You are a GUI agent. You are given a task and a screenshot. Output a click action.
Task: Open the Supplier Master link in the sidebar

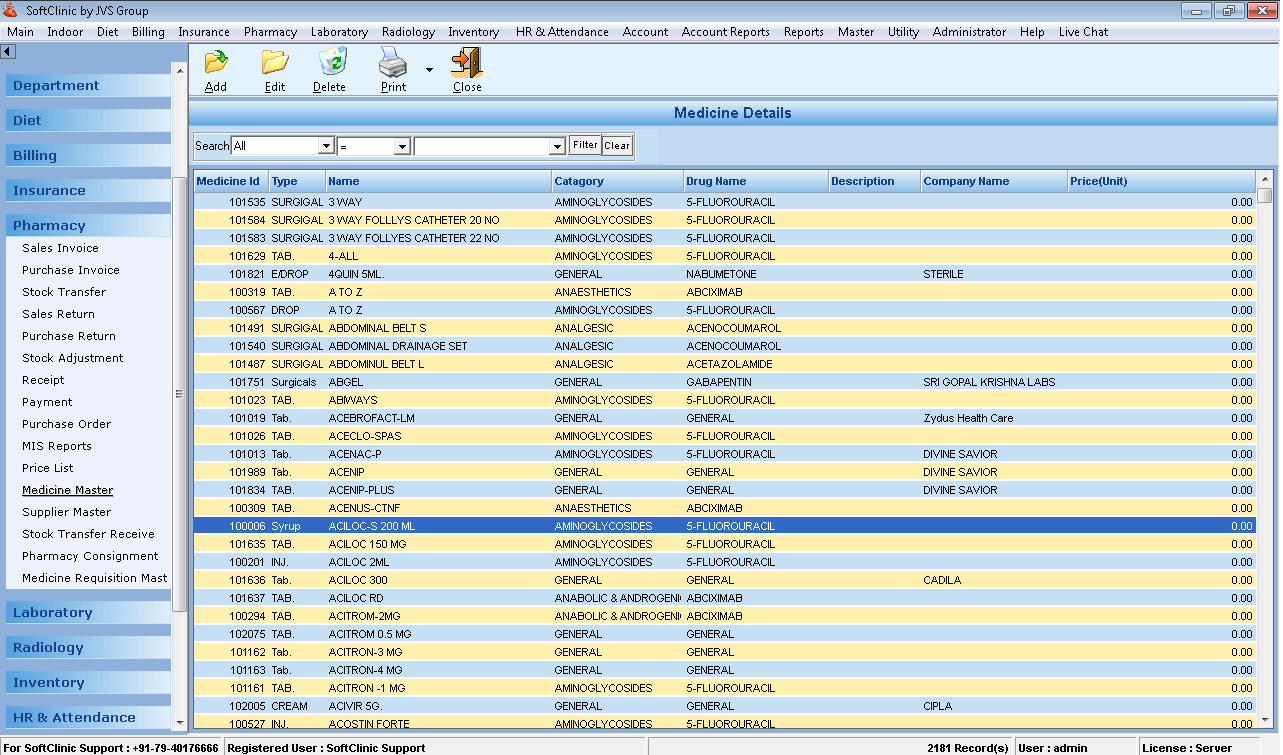(x=66, y=512)
